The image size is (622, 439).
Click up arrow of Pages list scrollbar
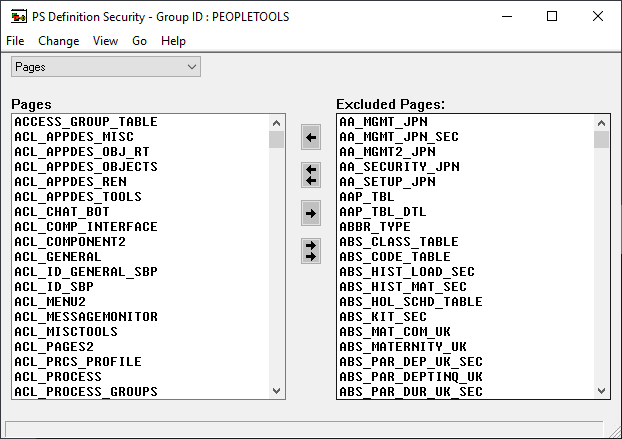coord(276,123)
